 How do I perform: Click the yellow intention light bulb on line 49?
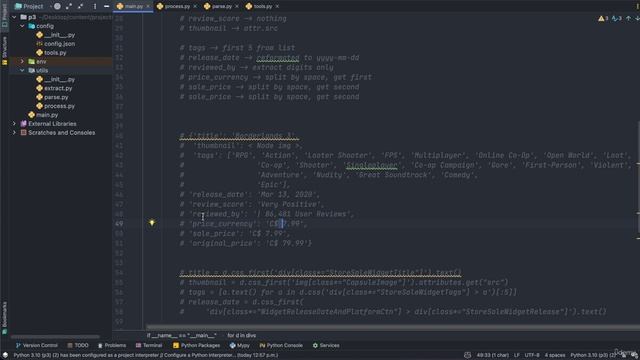tap(152, 223)
